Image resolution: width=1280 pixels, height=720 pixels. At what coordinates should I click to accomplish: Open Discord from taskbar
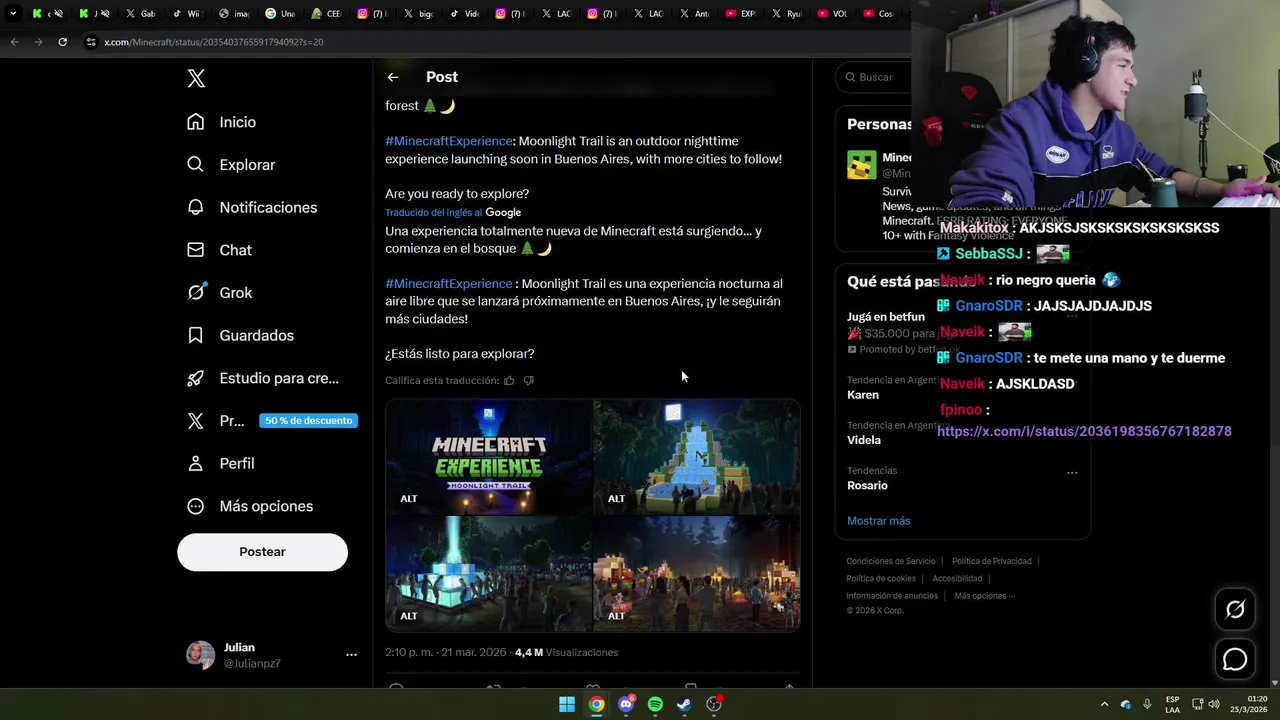(x=626, y=704)
